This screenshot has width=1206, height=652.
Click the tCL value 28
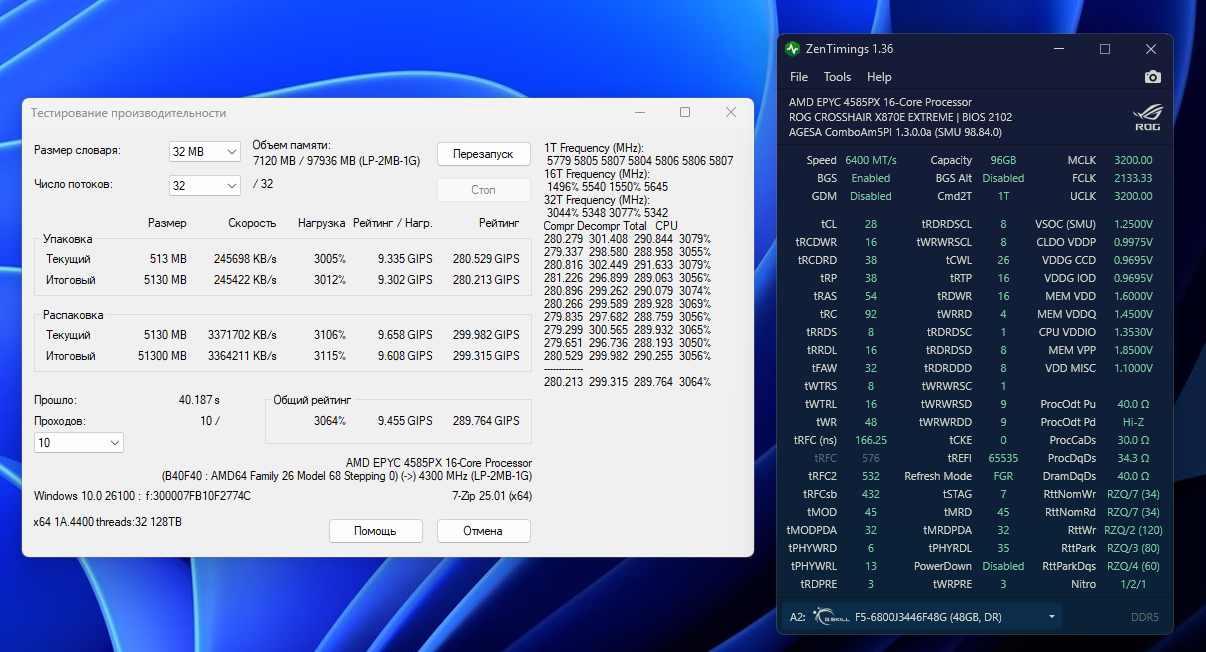[871, 224]
